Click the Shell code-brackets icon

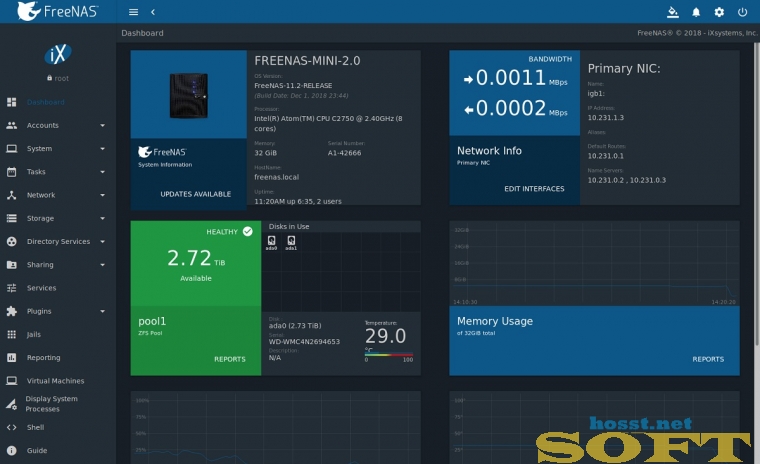[12, 428]
